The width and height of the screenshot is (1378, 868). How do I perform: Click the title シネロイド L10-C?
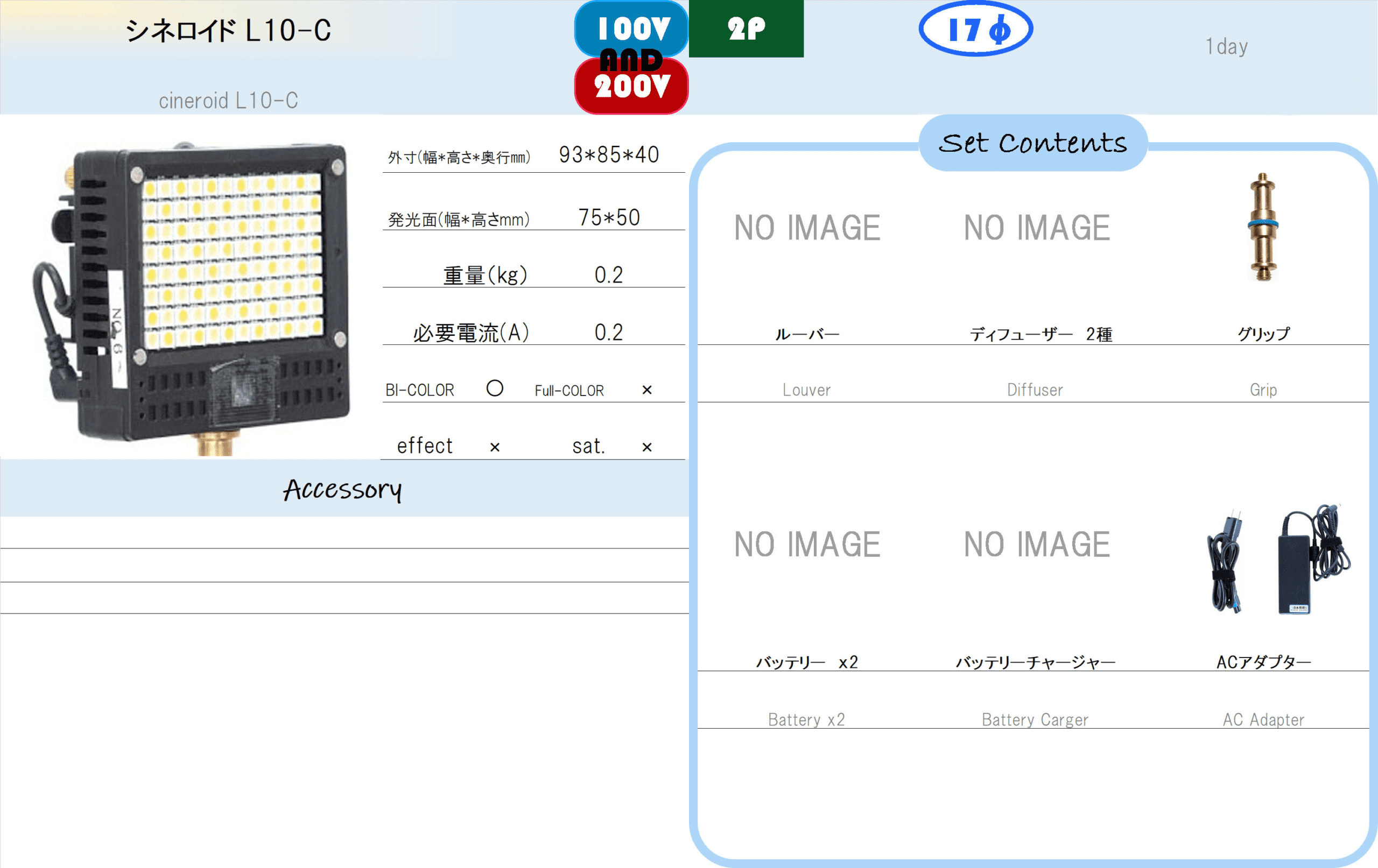click(228, 30)
